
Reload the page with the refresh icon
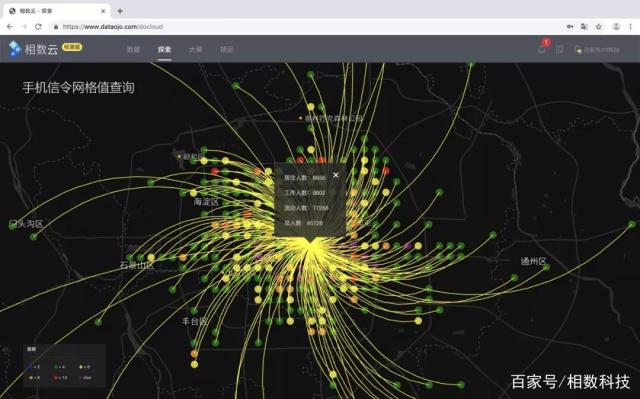pyautogui.click(x=38, y=27)
